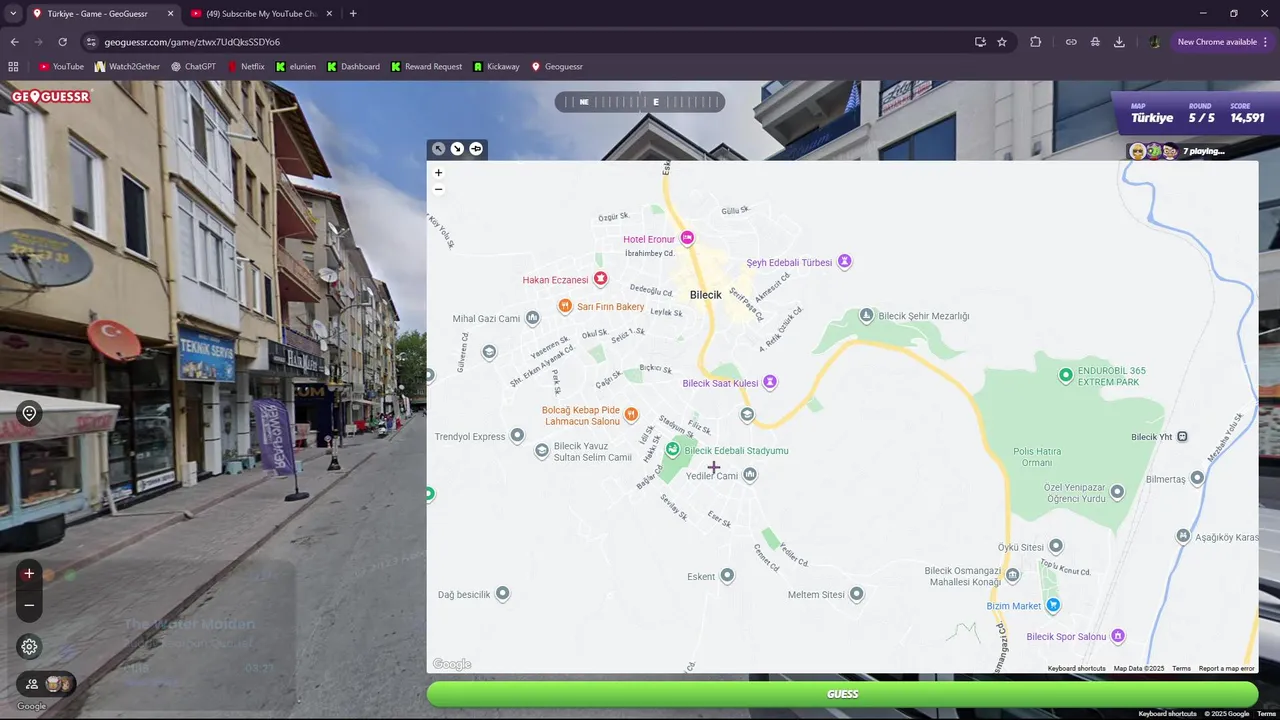Select Yediler Cami marker

[x=750, y=475]
